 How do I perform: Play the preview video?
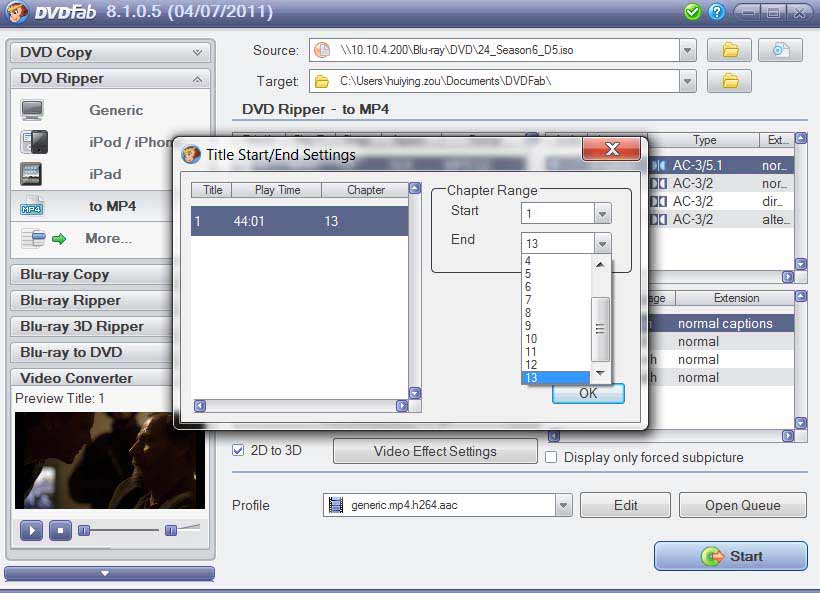click(31, 531)
